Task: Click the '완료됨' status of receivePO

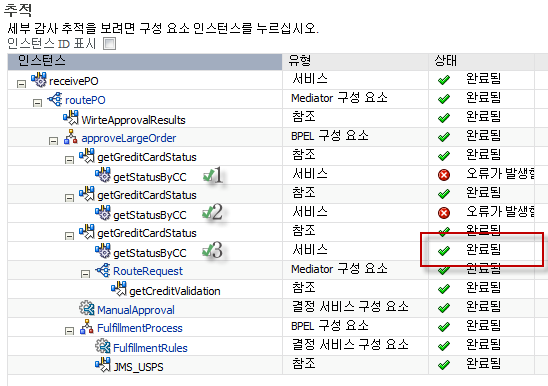Action: click(484, 78)
